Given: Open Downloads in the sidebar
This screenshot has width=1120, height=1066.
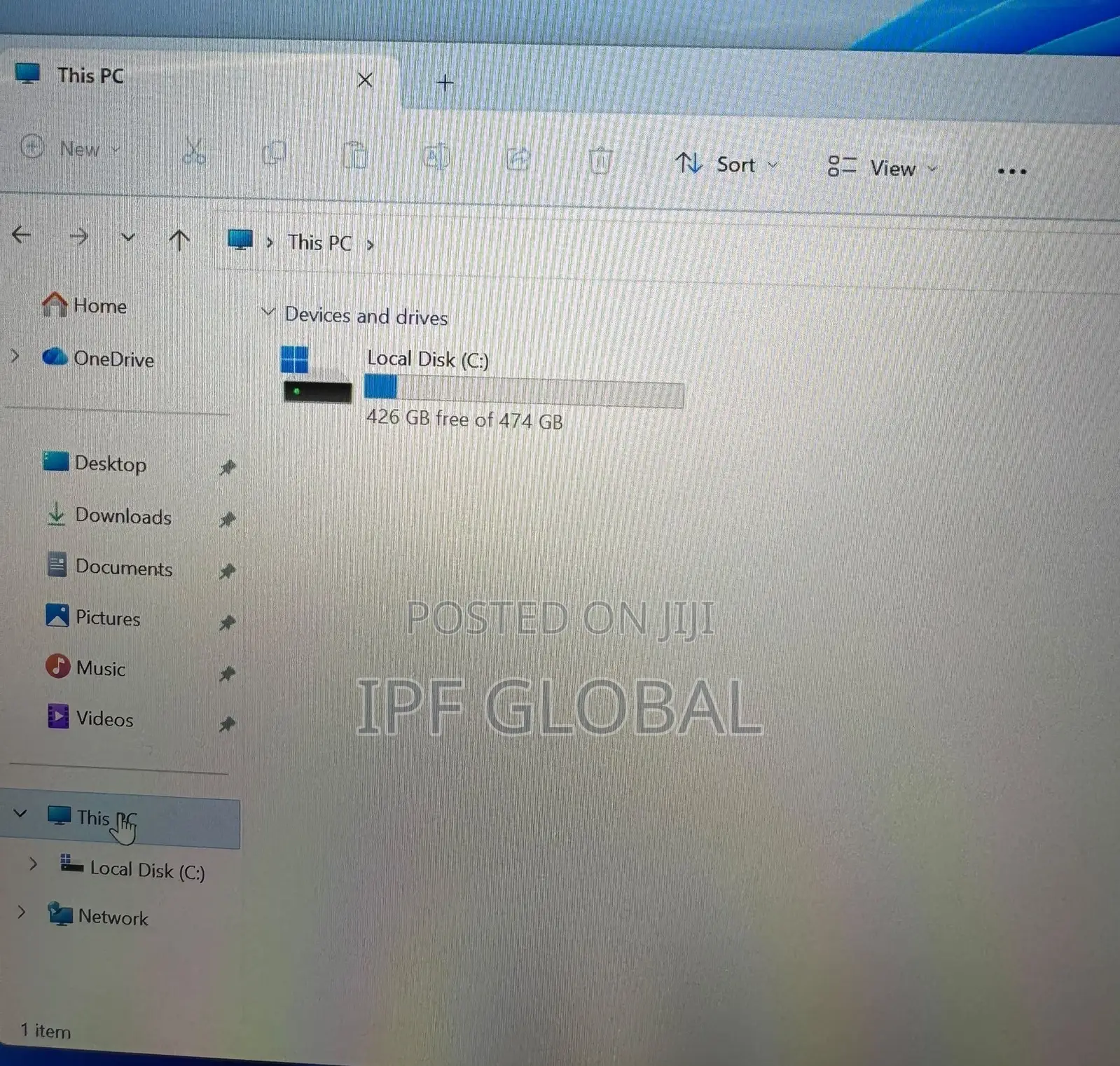Looking at the screenshot, I should (109, 515).
